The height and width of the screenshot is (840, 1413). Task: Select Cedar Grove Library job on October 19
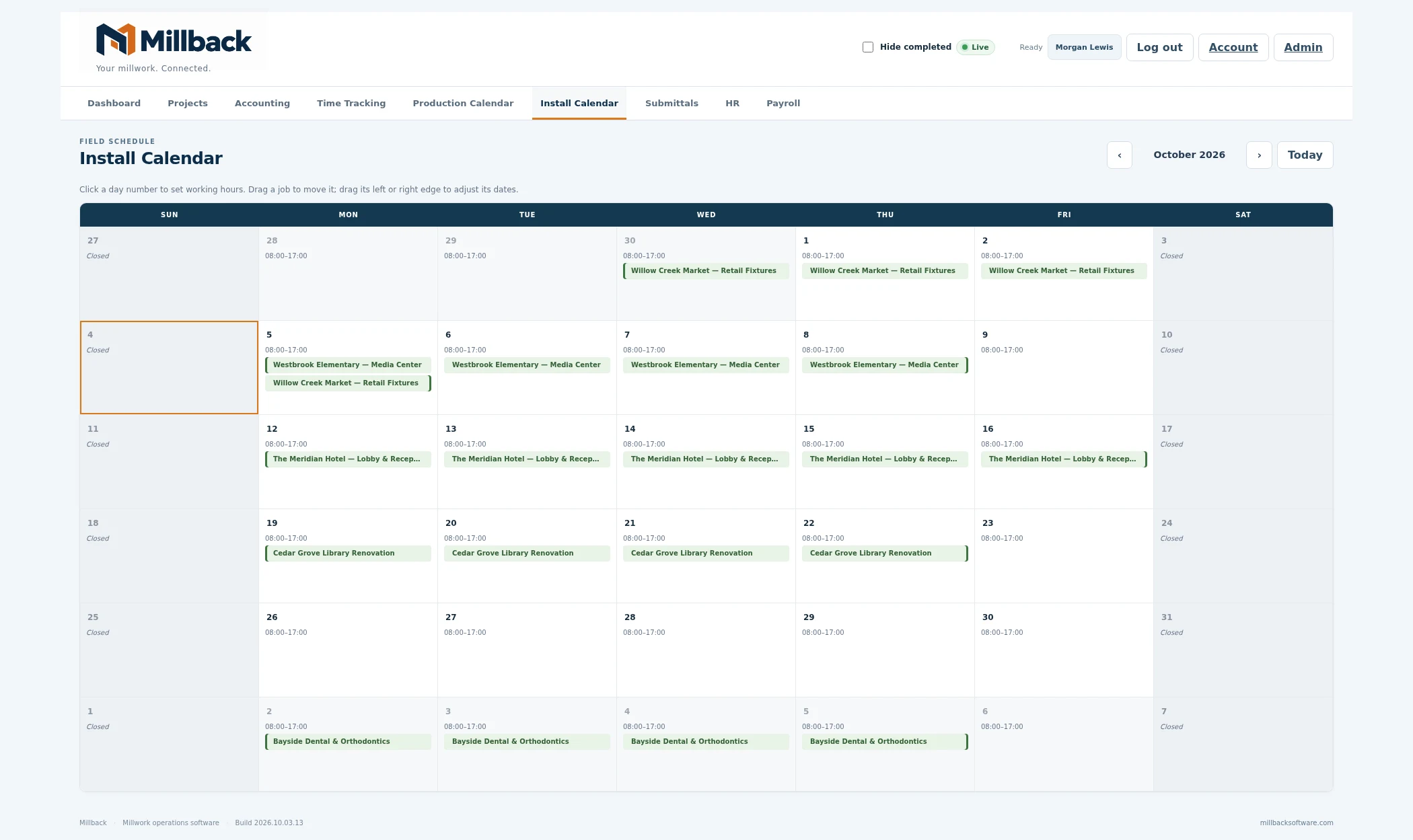click(348, 553)
